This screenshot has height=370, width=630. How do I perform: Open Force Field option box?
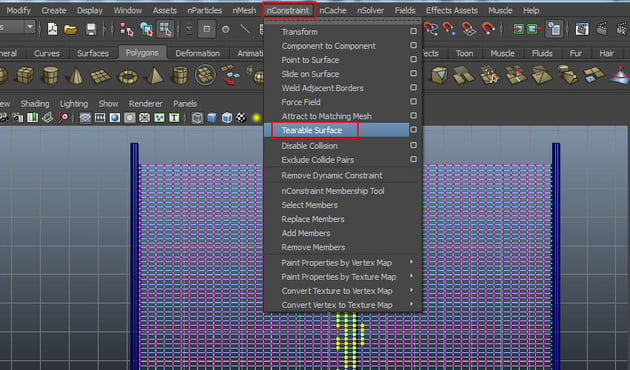pyautogui.click(x=413, y=102)
